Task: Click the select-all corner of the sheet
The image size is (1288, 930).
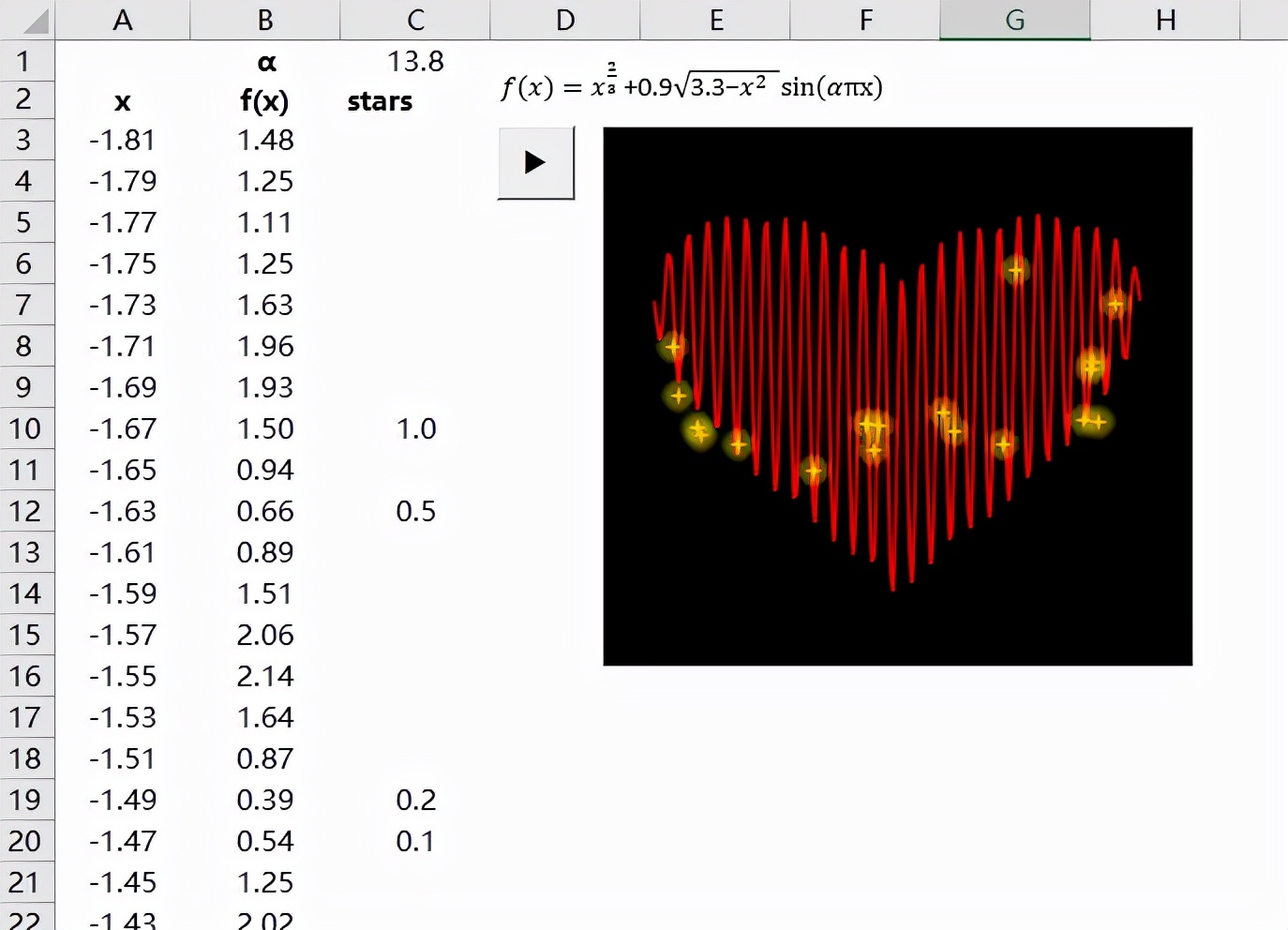Action: 27,20
